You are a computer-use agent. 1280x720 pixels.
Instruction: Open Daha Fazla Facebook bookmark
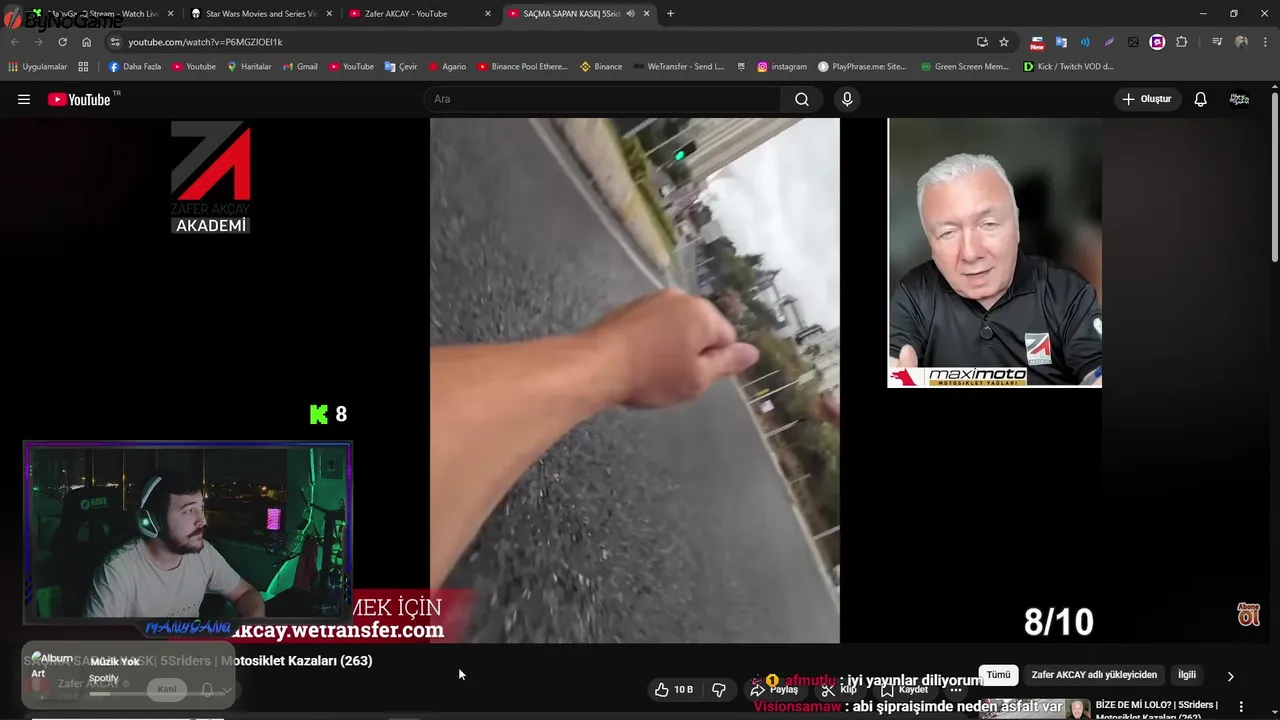click(135, 67)
